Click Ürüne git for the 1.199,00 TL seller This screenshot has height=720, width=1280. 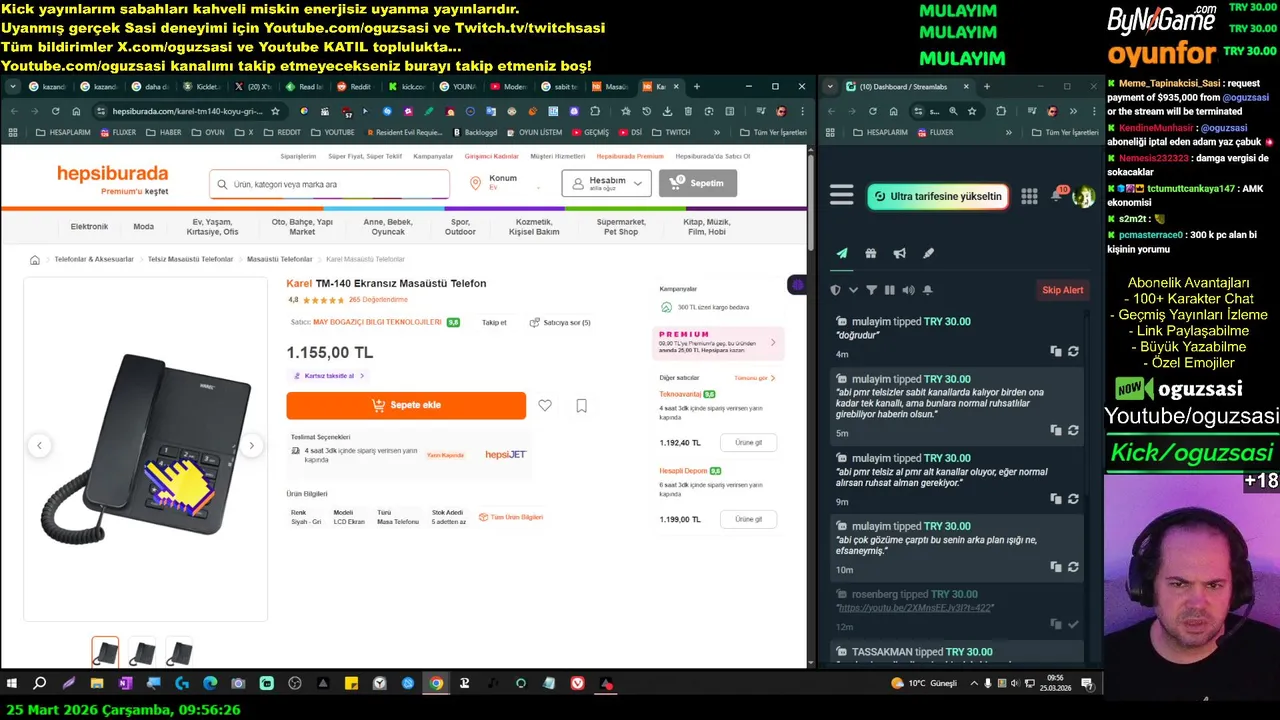(748, 519)
